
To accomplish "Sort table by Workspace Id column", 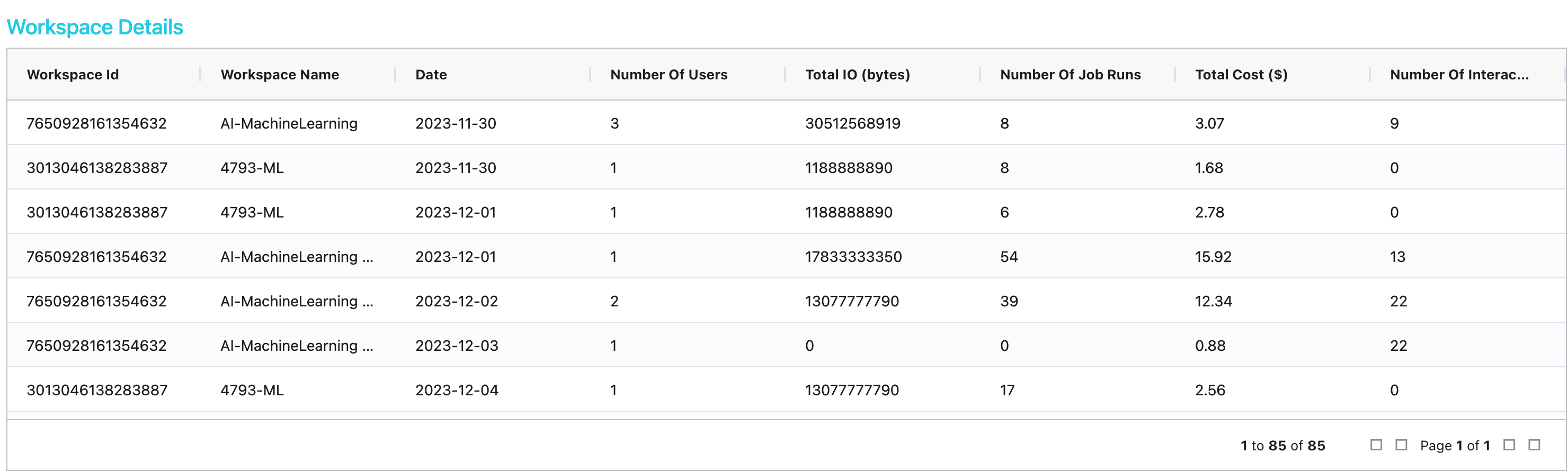I will tap(73, 75).
